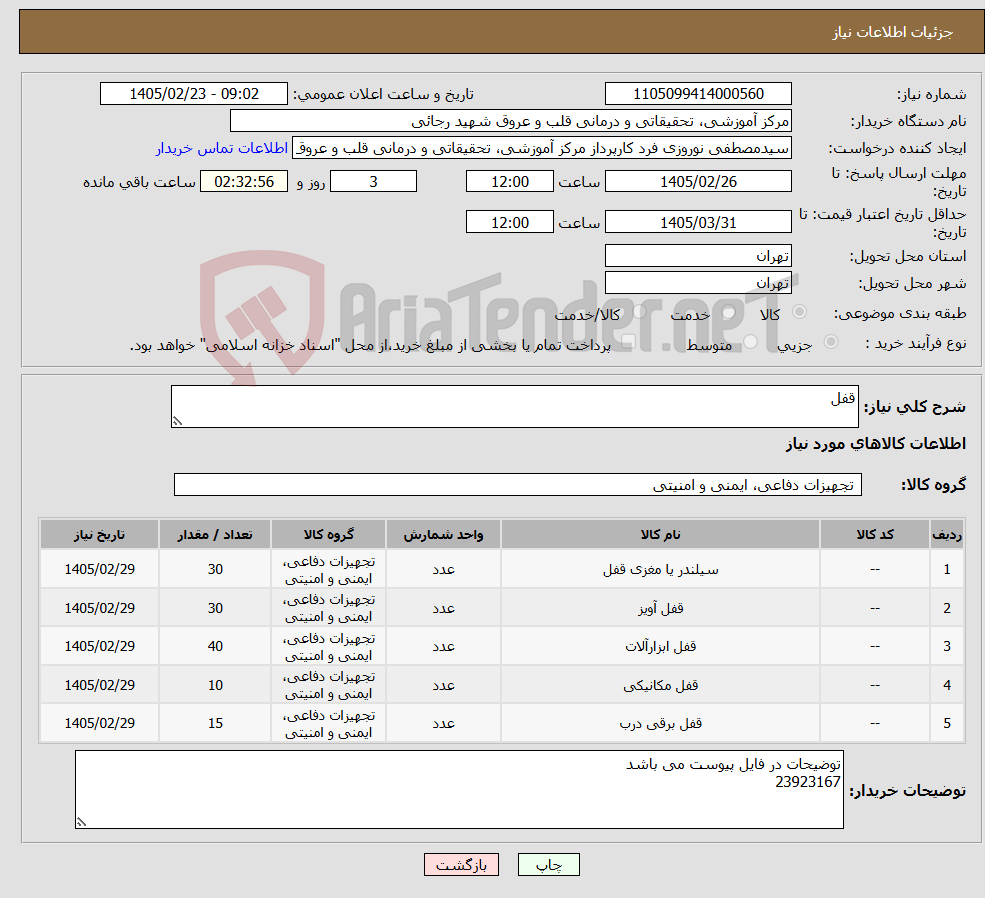Click the جزئیات اطلاعات نیاز page header
The height and width of the screenshot is (898, 985).
click(893, 32)
